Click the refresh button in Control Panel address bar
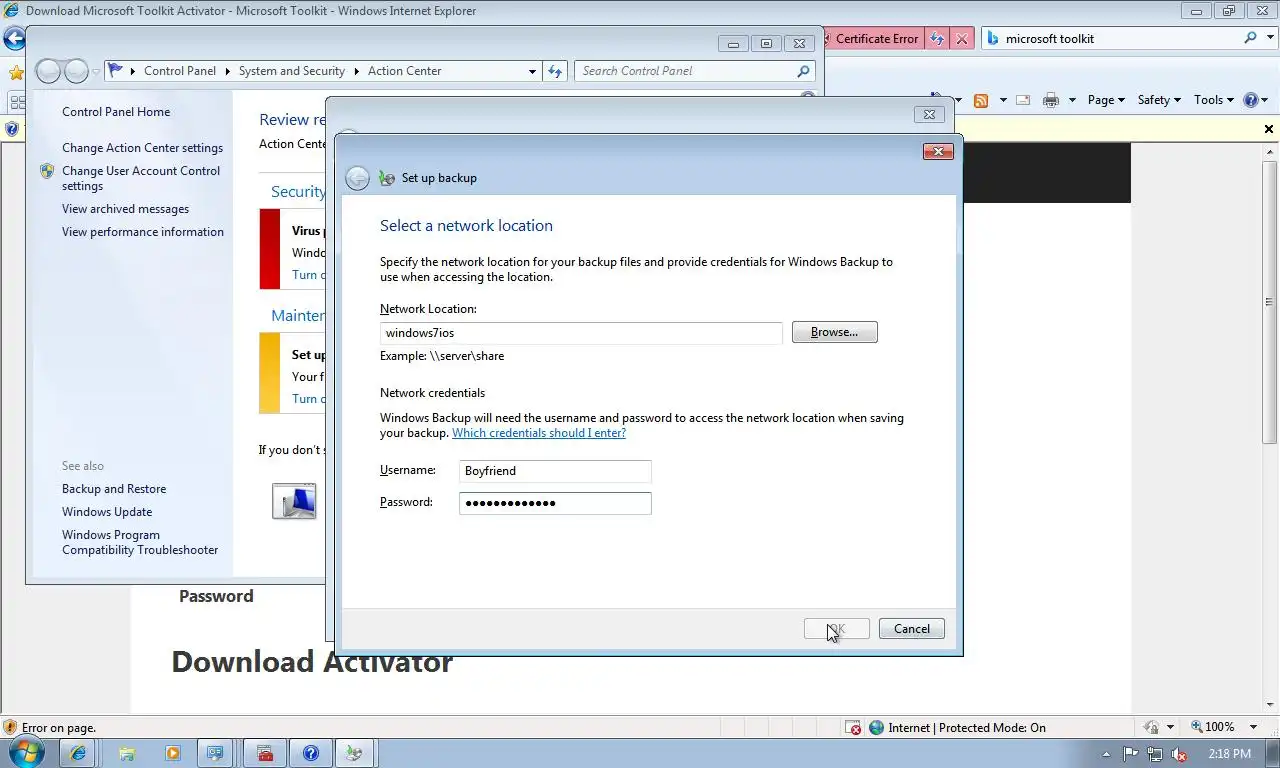Viewport: 1280px width, 768px height. (x=555, y=71)
